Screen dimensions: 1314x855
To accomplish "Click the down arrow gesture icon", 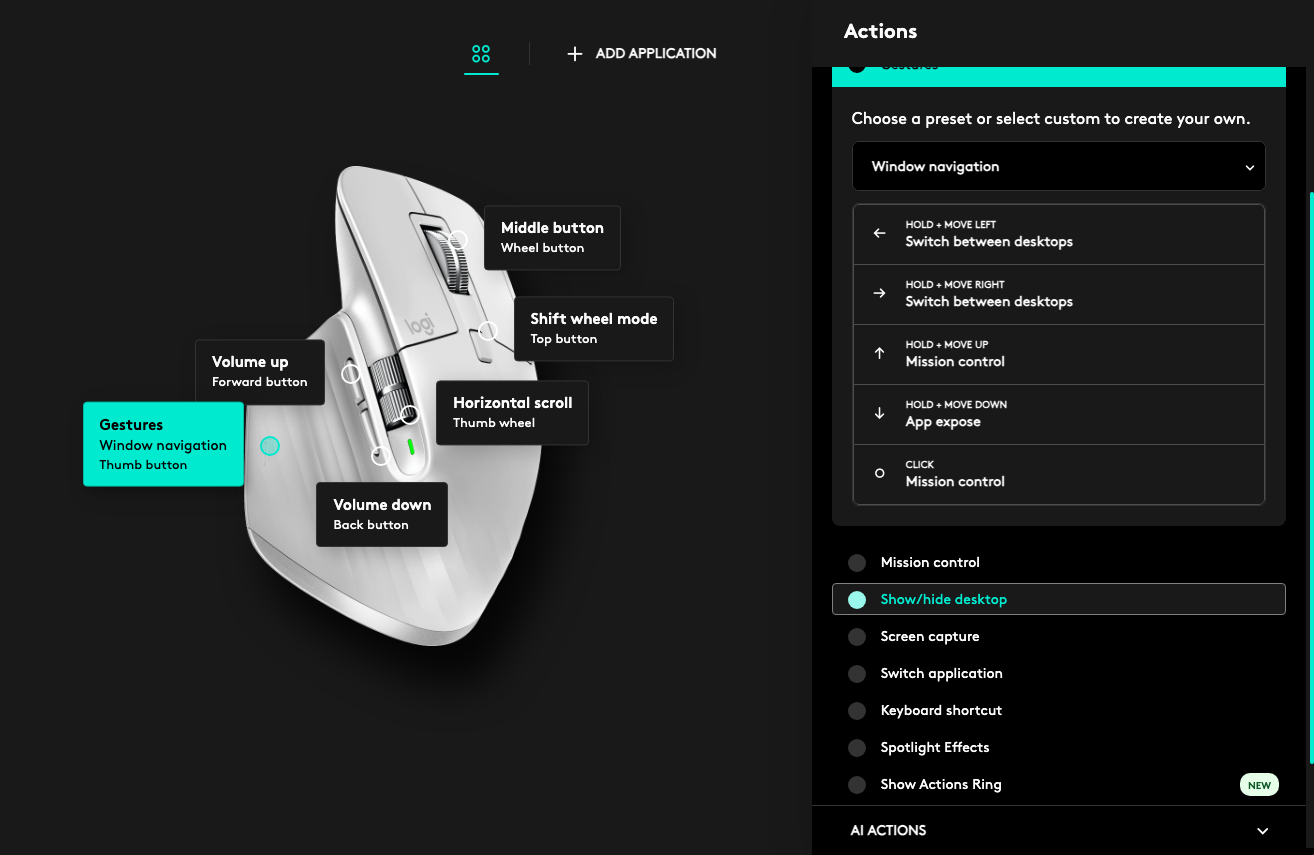I will tap(880, 413).
